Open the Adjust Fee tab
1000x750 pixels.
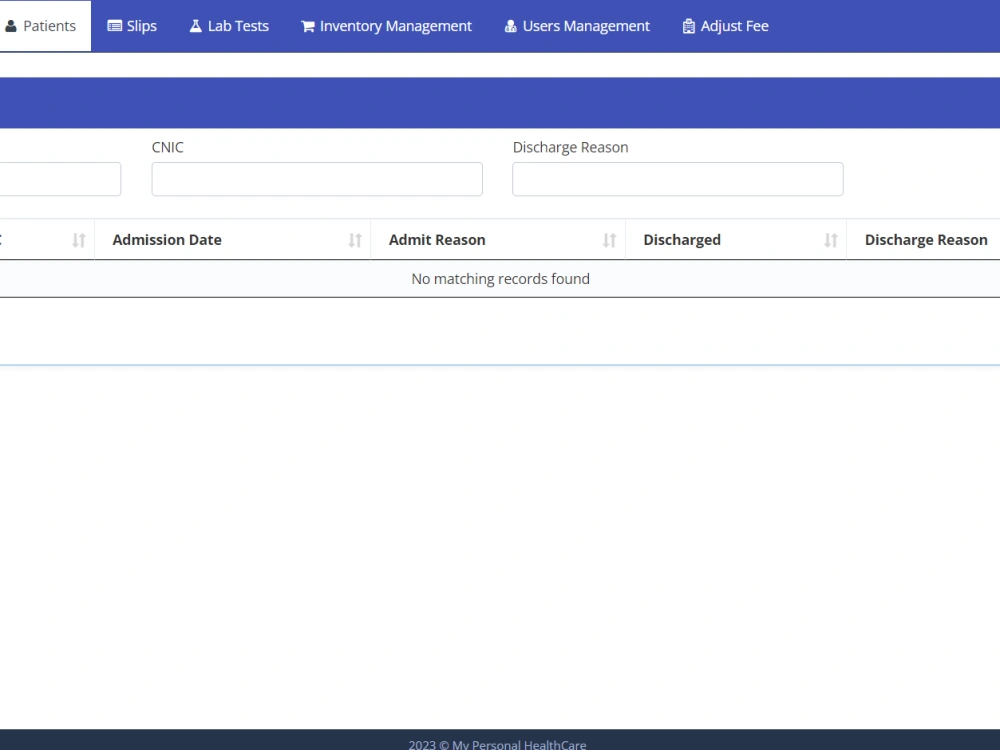[726, 26]
